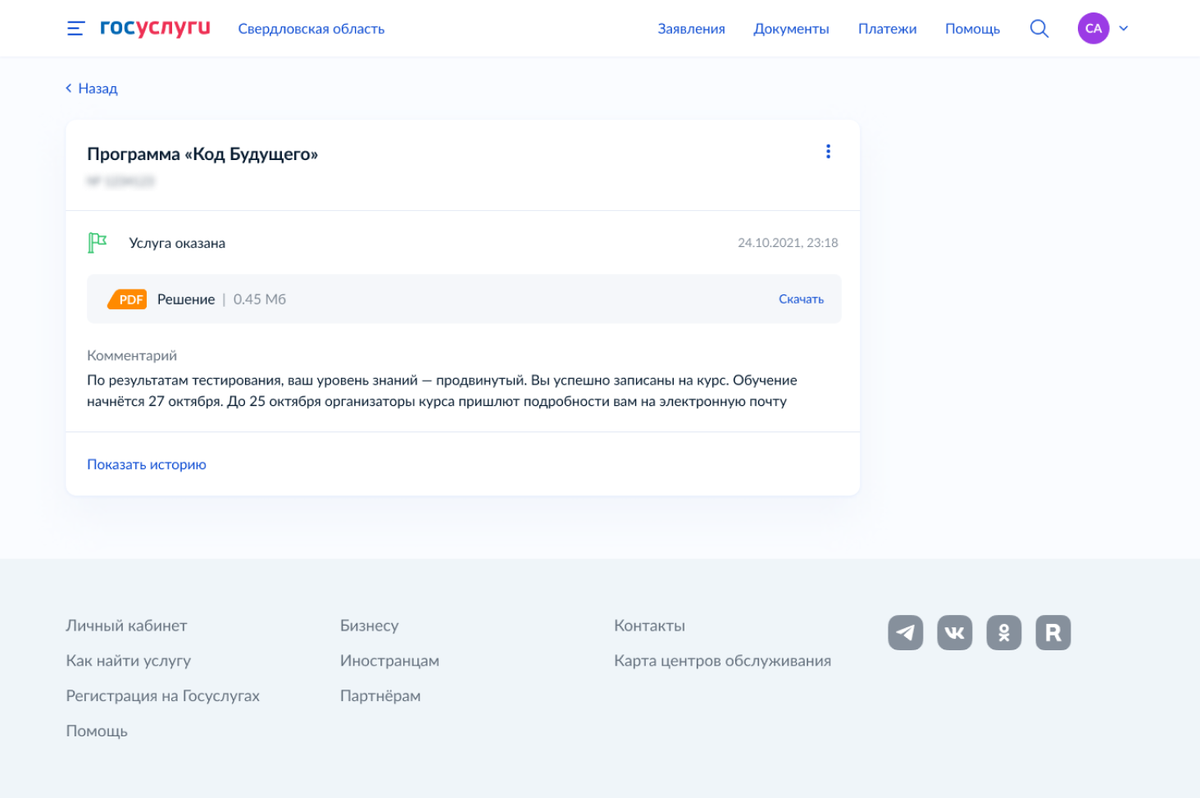Change region Свердловская область
This screenshot has width=1200, height=798.
click(311, 29)
